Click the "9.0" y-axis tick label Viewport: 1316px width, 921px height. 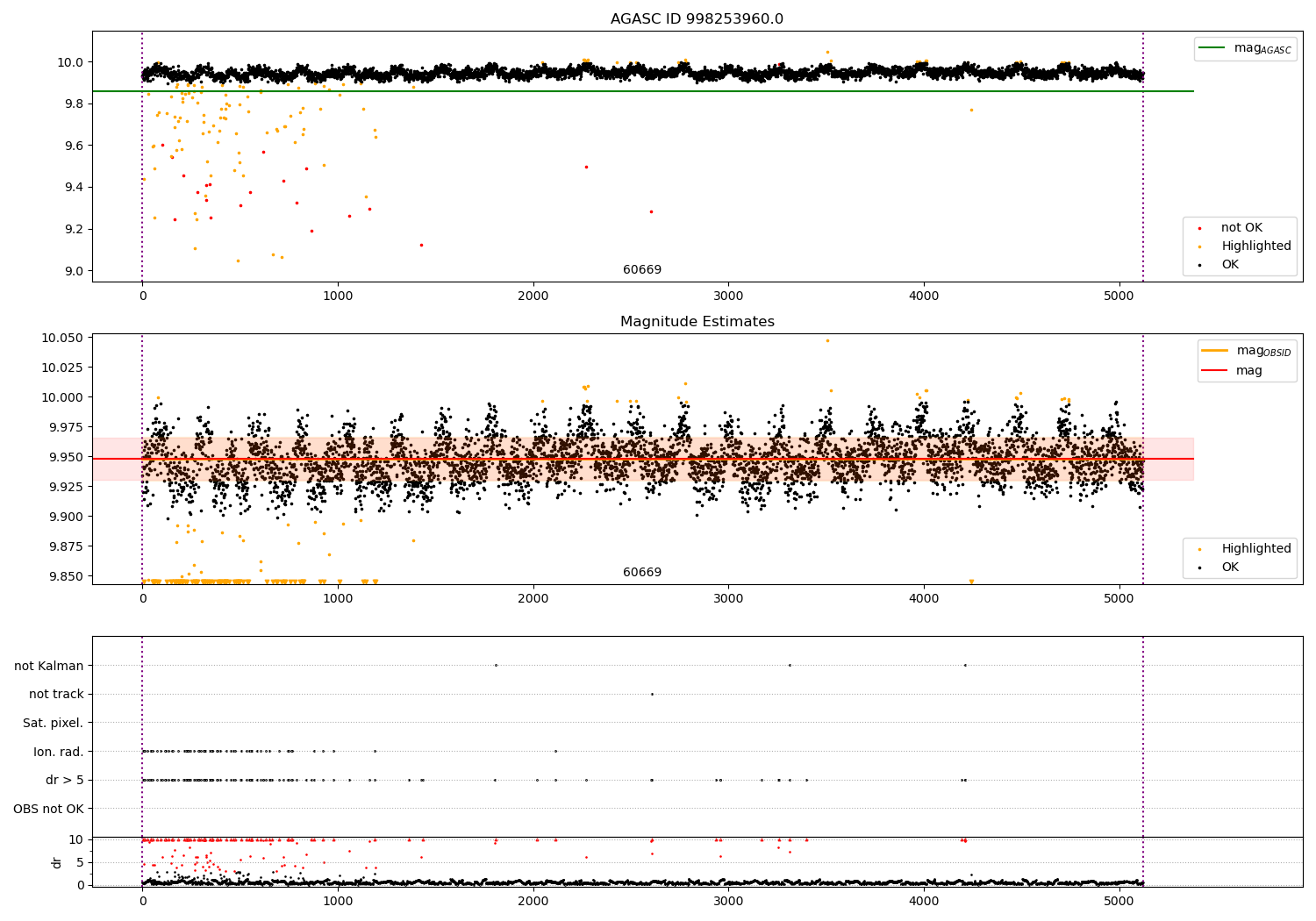(74, 271)
